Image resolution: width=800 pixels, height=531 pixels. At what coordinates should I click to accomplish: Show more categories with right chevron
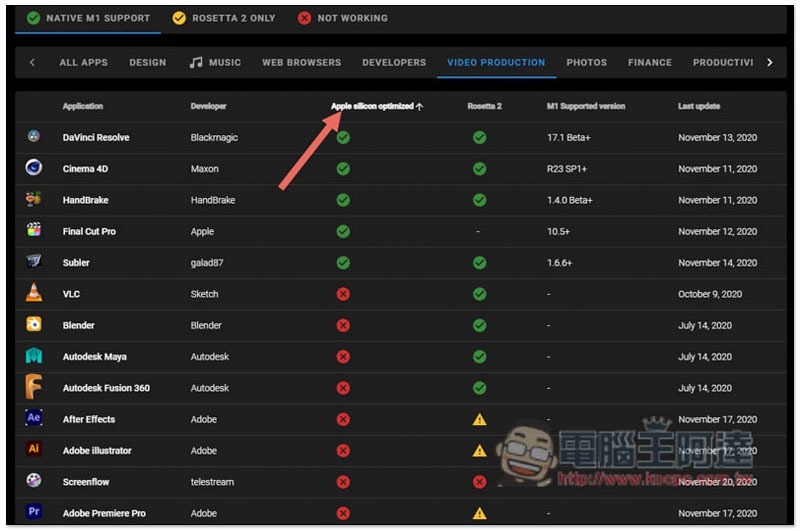coord(769,62)
